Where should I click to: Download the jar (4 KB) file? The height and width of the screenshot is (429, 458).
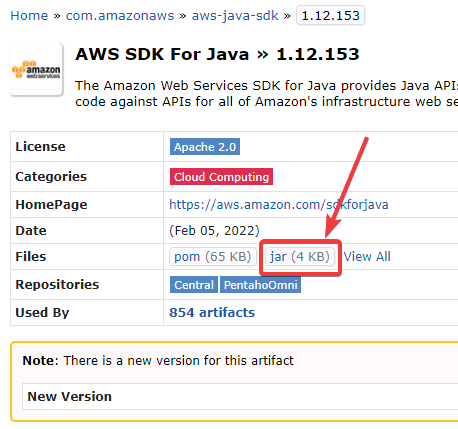point(300,257)
